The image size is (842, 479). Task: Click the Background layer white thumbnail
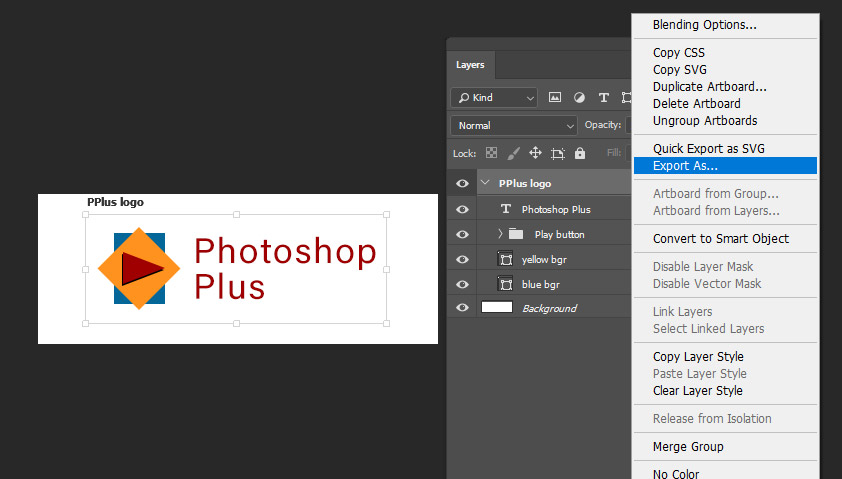[497, 307]
